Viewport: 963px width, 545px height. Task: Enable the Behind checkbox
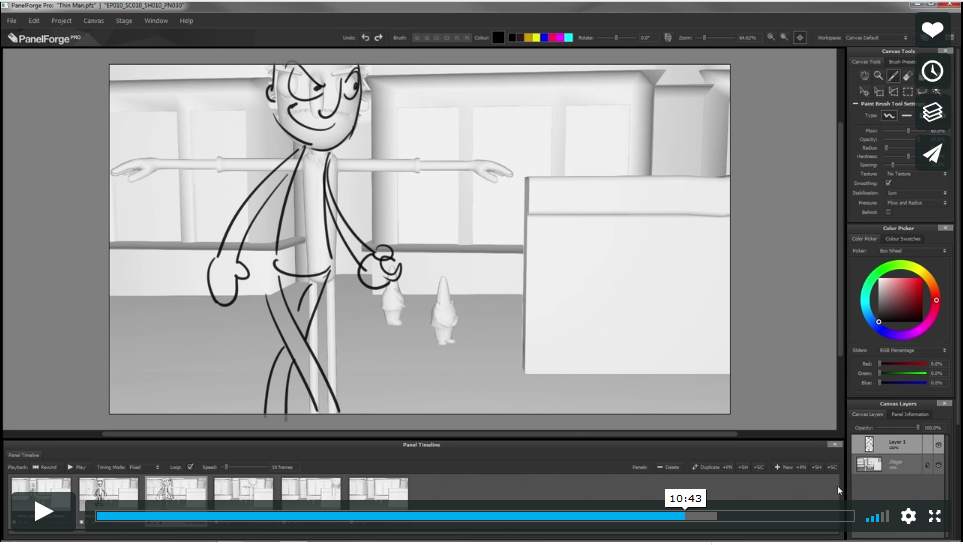pyautogui.click(x=888, y=212)
